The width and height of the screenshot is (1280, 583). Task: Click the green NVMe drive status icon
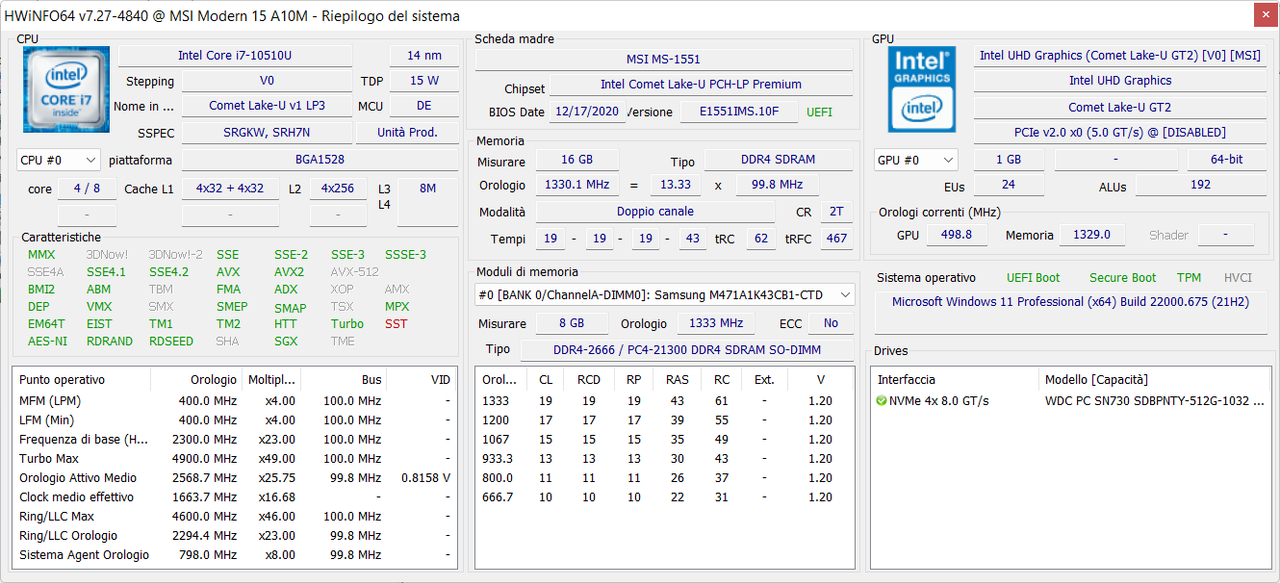[881, 401]
